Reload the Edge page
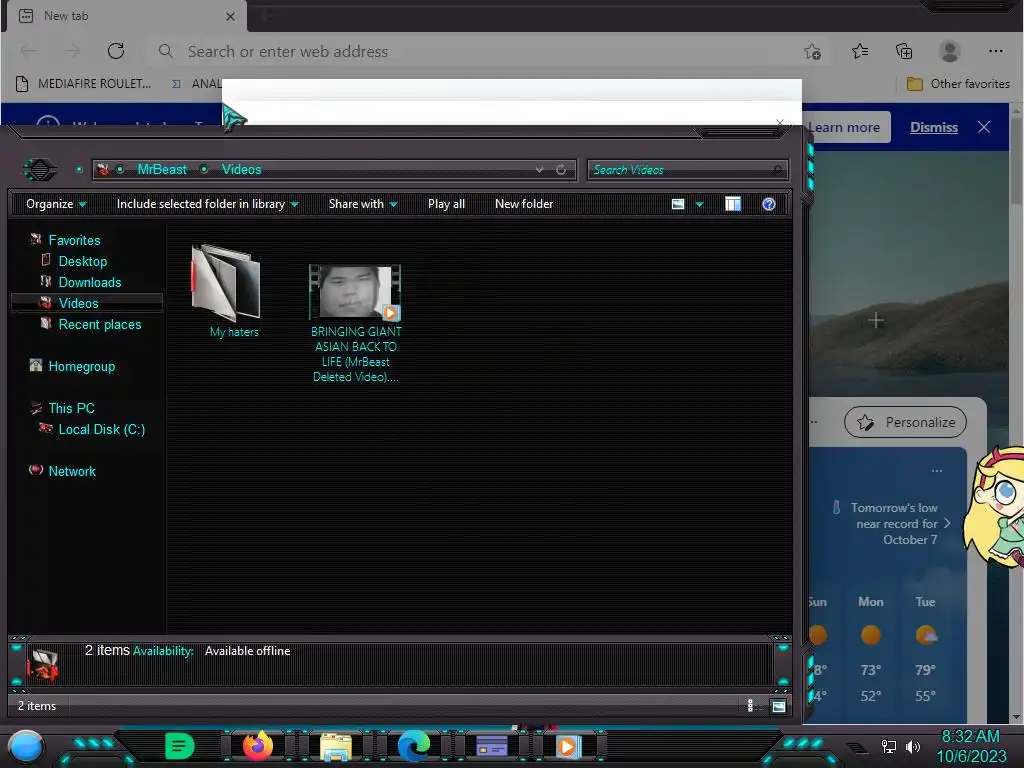This screenshot has height=768, width=1024. click(x=116, y=51)
